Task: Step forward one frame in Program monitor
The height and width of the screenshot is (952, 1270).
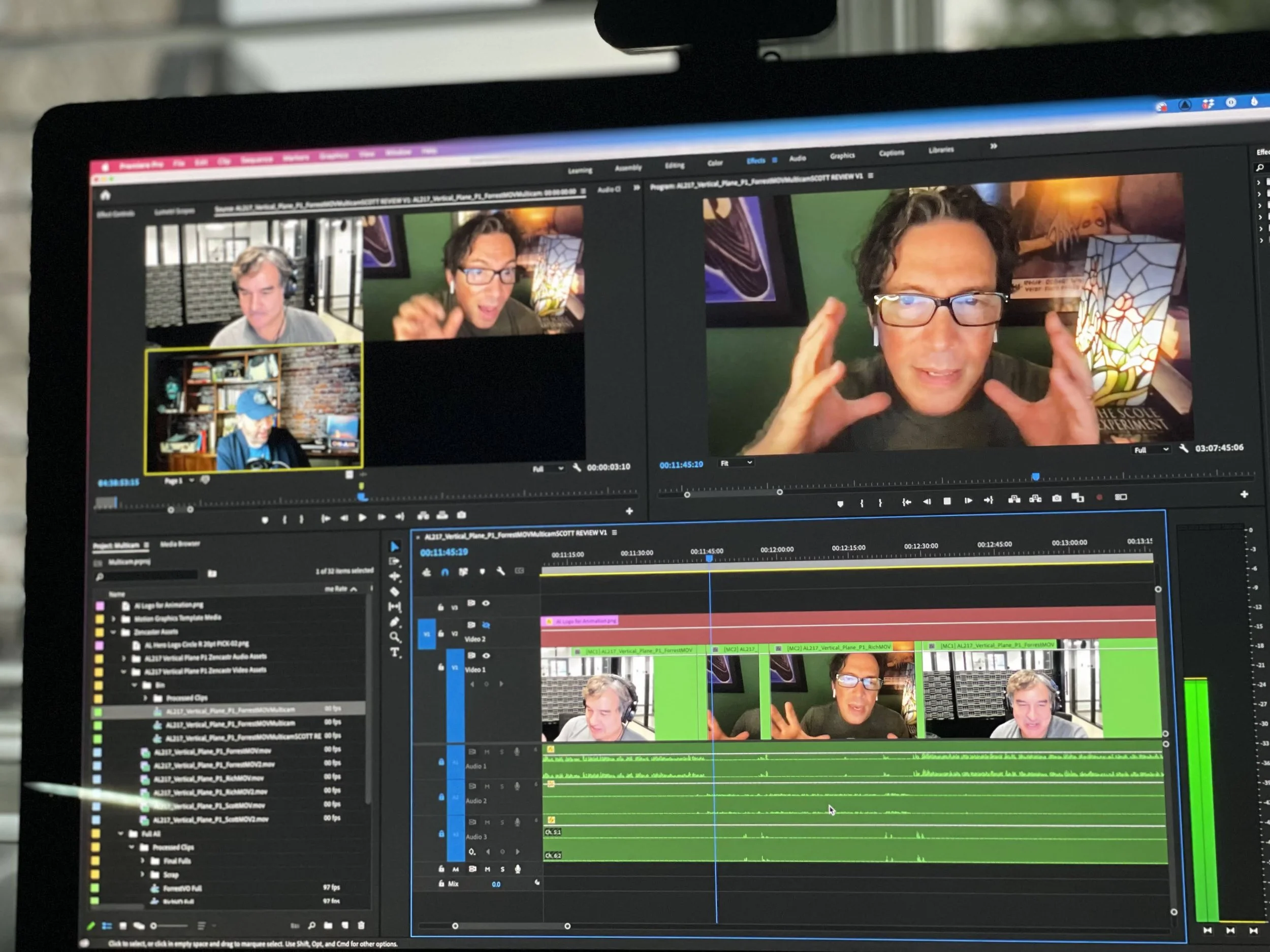Action: tap(968, 501)
